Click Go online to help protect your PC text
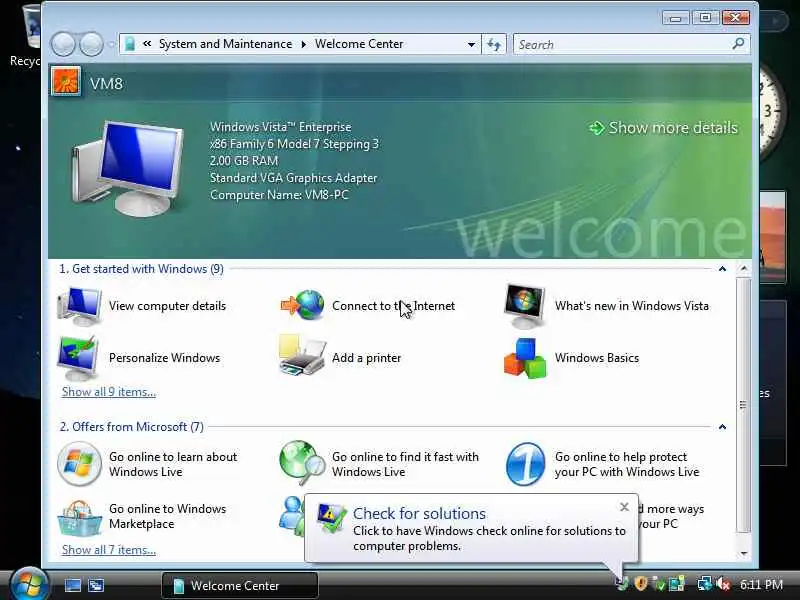 627,464
